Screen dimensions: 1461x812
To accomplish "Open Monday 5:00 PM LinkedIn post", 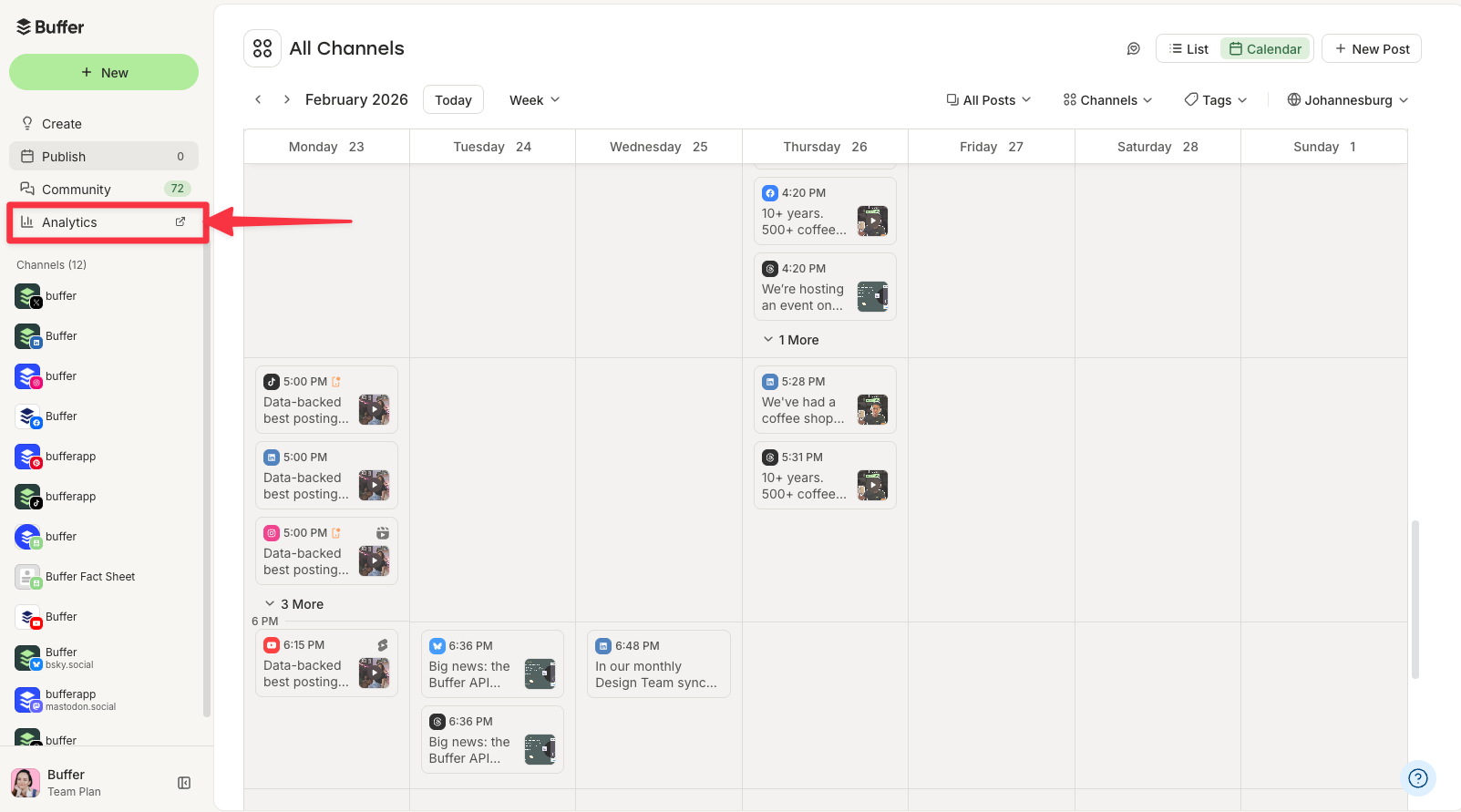I will pos(326,476).
